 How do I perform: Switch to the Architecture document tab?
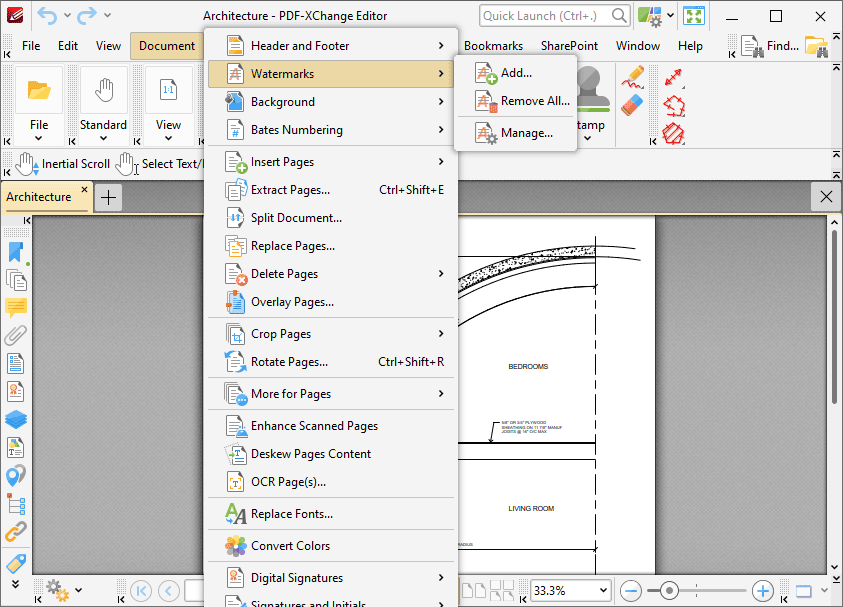(x=39, y=197)
